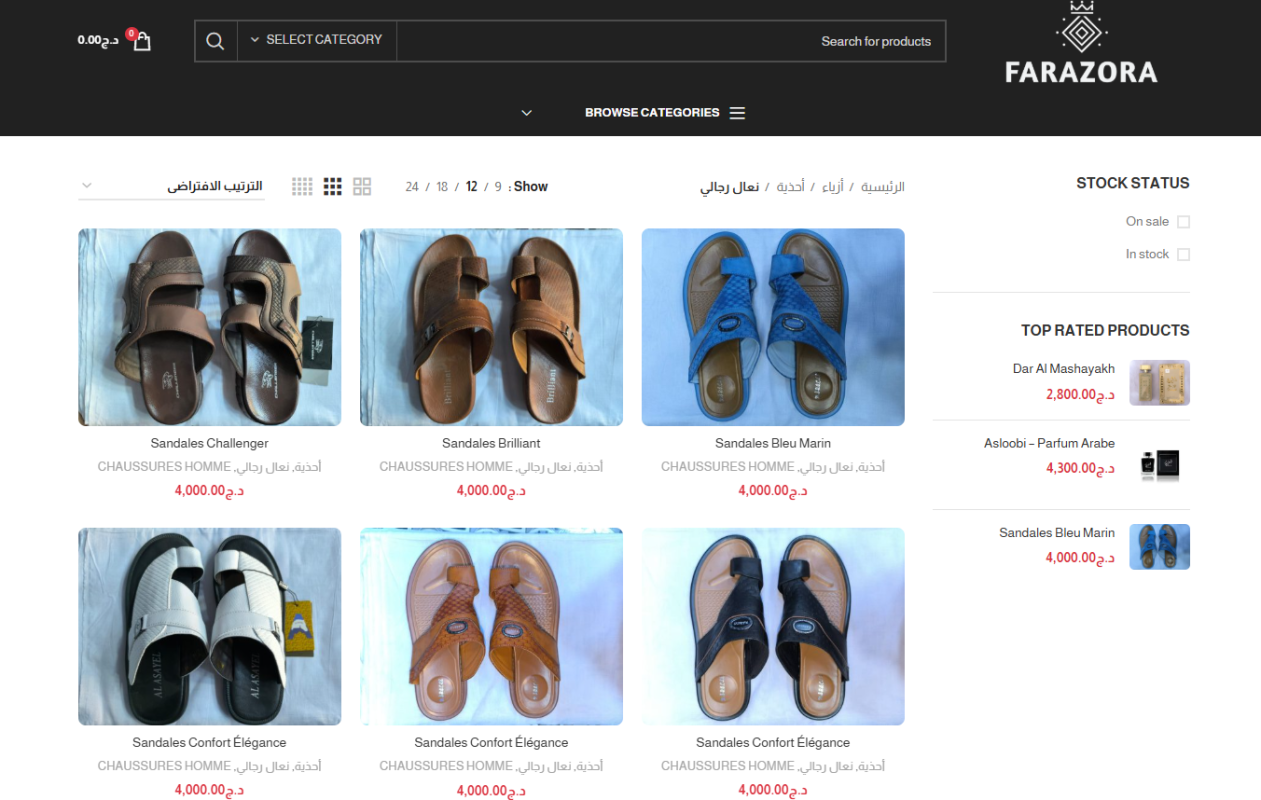The image size is (1261, 800).
Task: Open the Dar Al Mashayakh product thumbnail
Action: [x=1159, y=383]
